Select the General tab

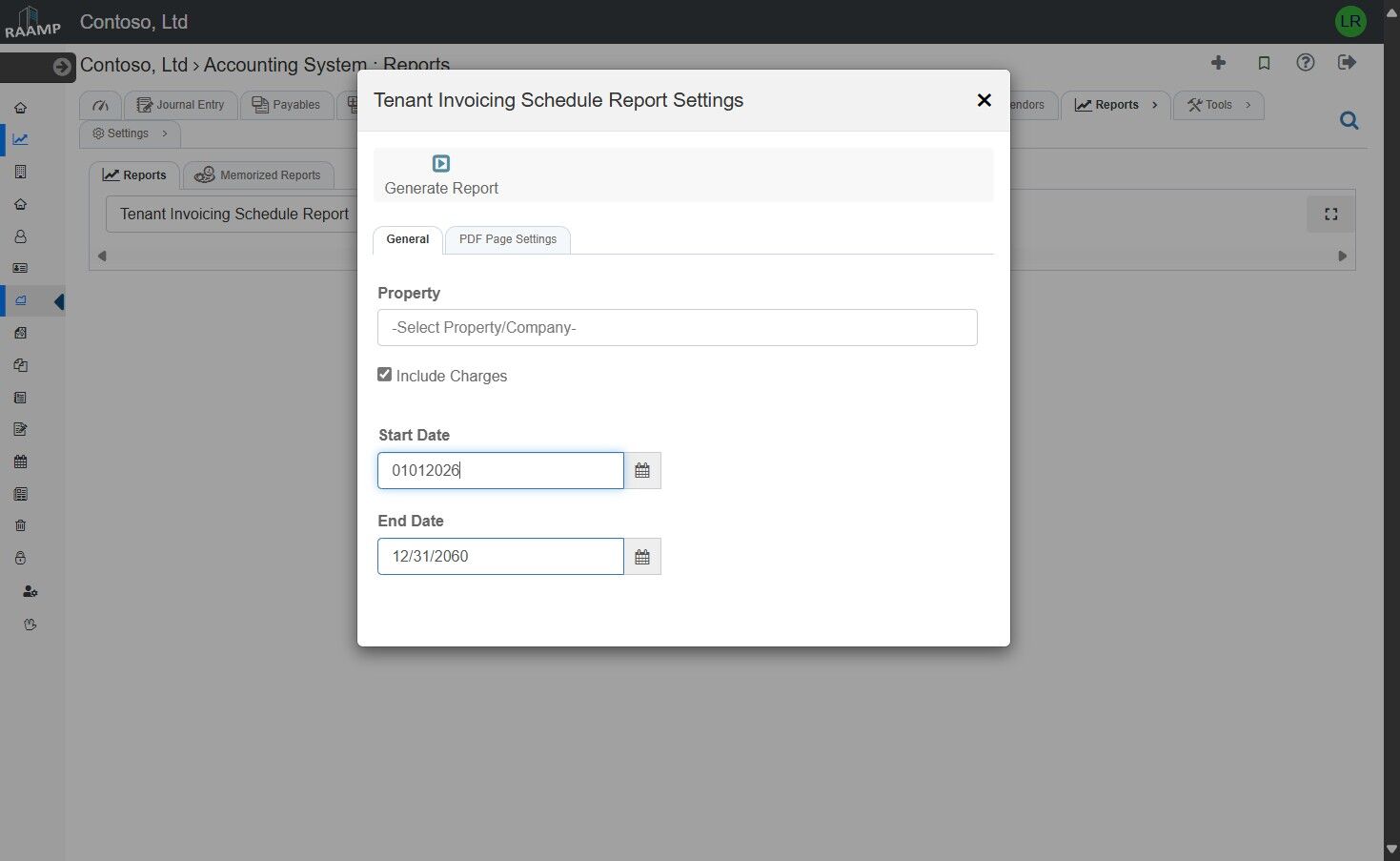click(x=407, y=239)
